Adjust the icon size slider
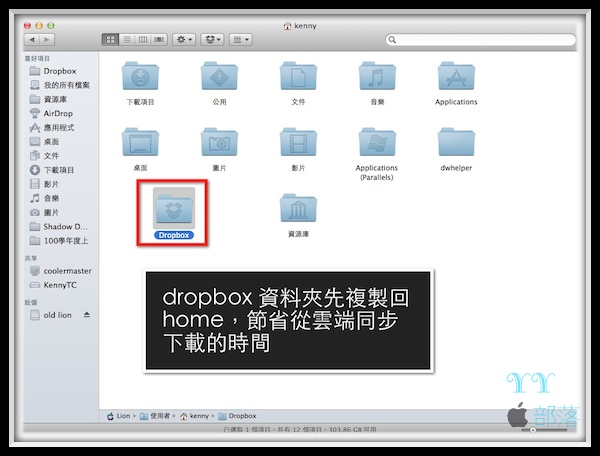The height and width of the screenshot is (456, 600). [532, 430]
